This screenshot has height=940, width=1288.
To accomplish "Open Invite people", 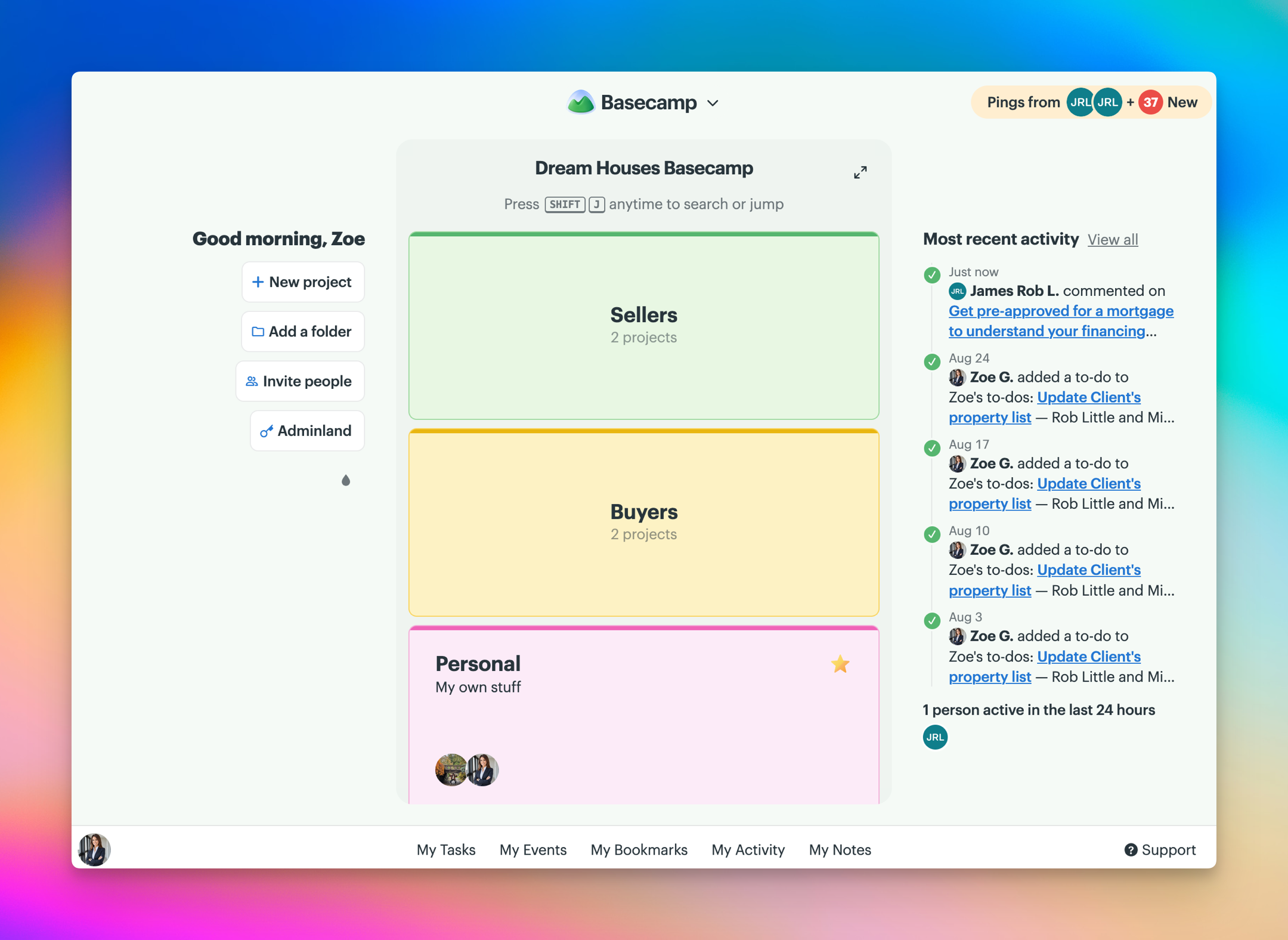I will tap(300, 381).
